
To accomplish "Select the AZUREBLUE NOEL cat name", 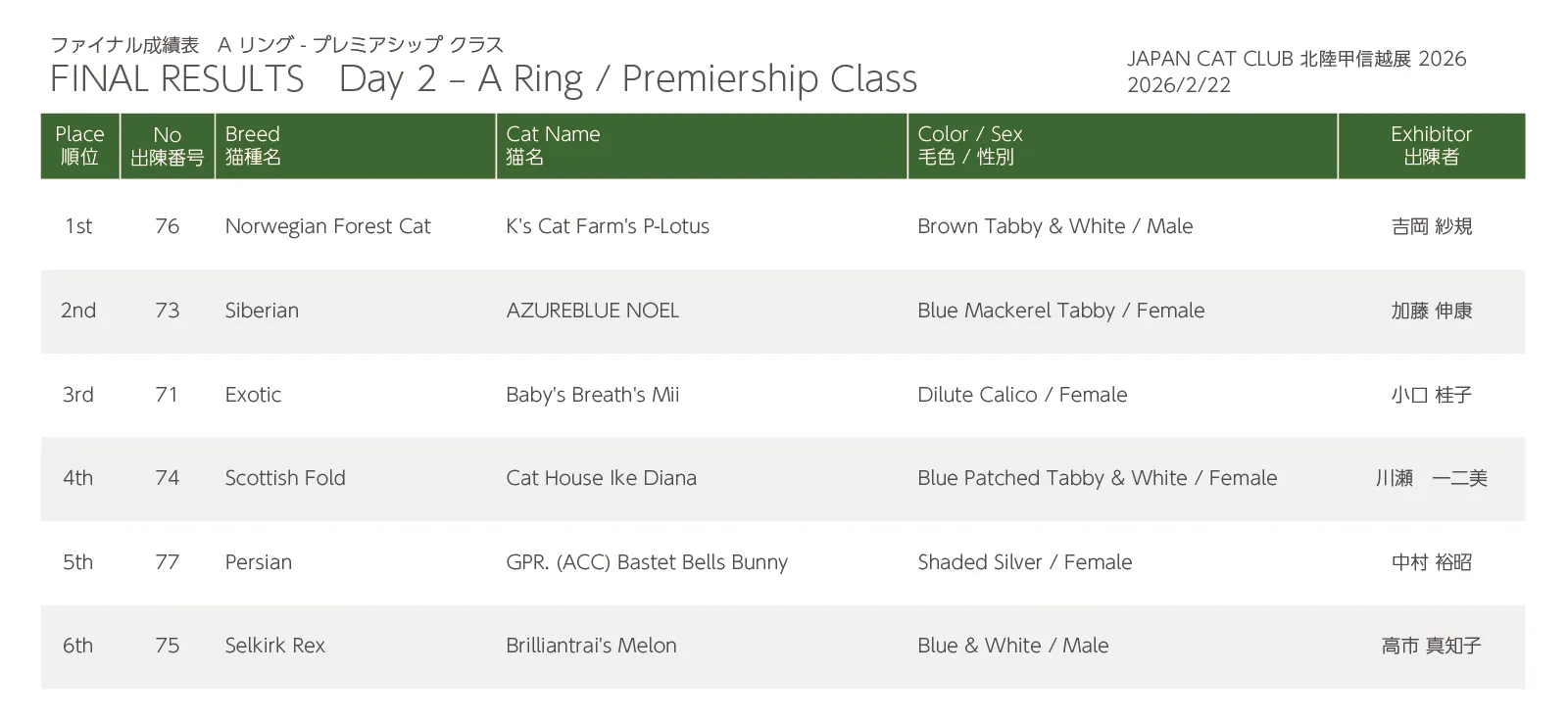I will pyautogui.click(x=592, y=311).
